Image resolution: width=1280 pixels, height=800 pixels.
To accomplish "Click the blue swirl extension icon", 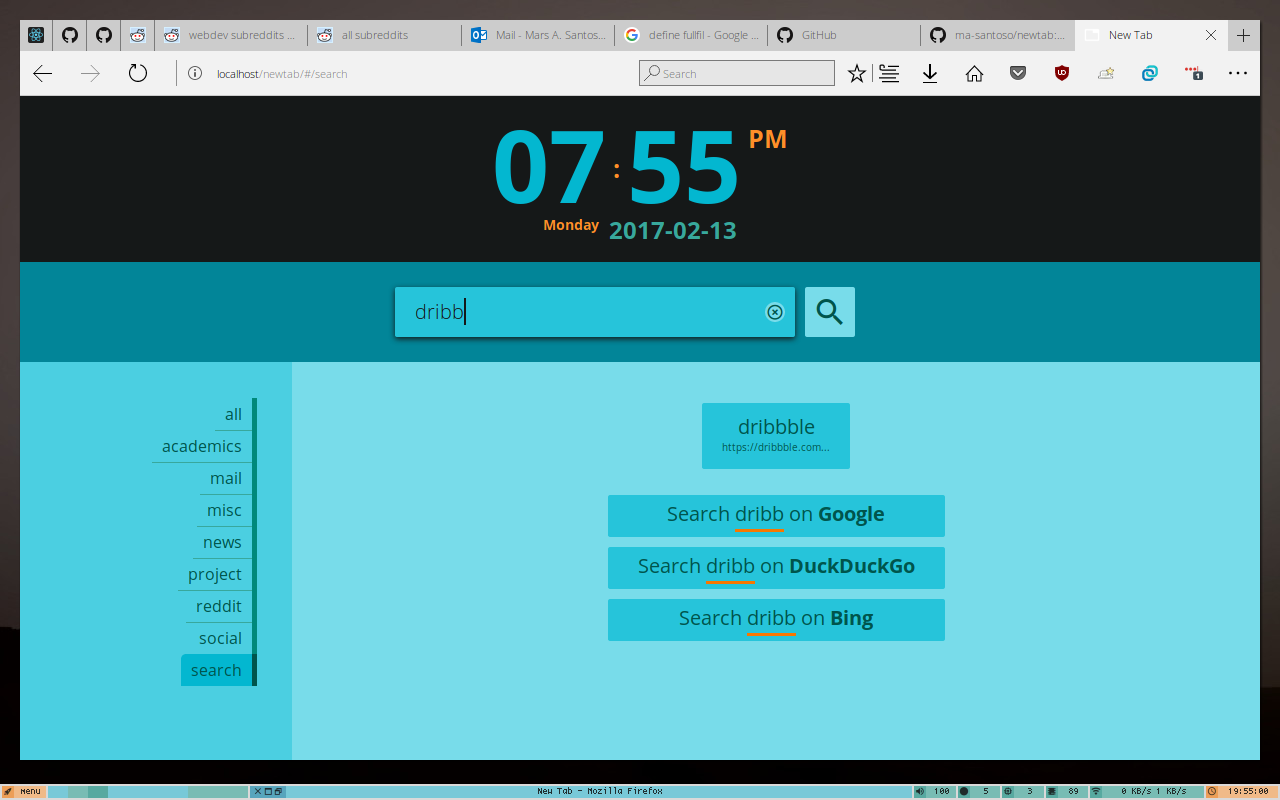I will (1150, 73).
